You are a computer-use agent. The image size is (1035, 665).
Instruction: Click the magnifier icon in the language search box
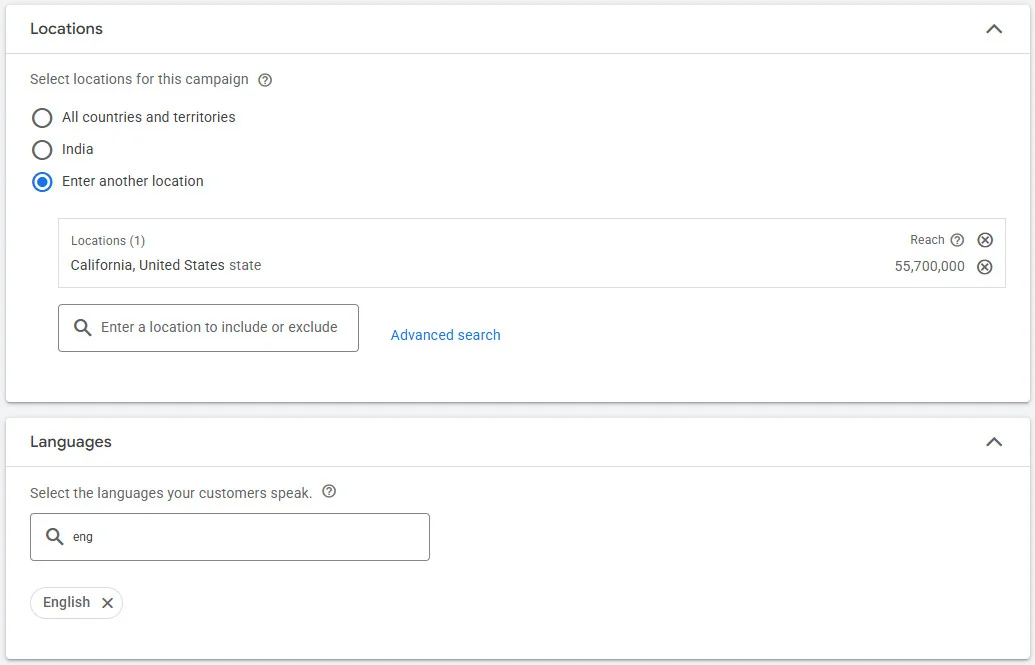point(55,537)
